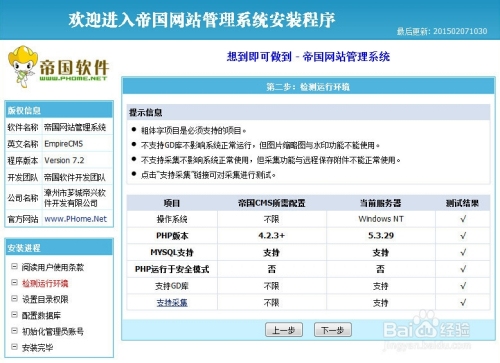This screenshot has height=363, width=500.
Task: Click the 欢迎进入帝国网站管理系统安装程序 title
Action: [202, 20]
